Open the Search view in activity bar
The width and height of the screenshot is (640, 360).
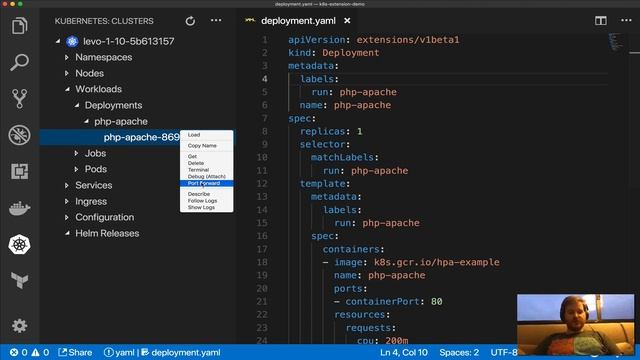[x=19, y=62]
